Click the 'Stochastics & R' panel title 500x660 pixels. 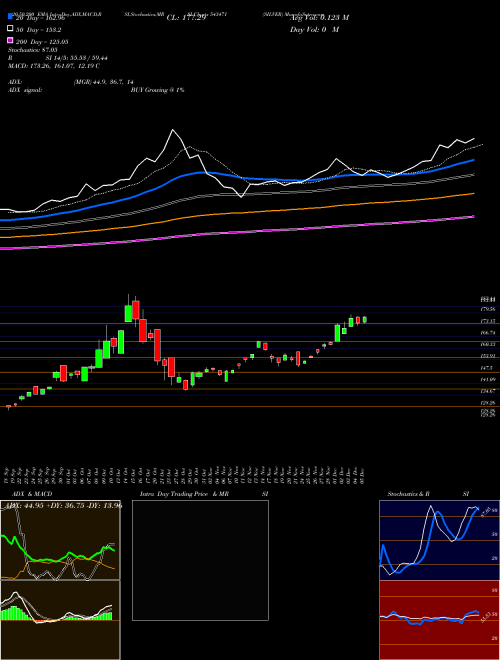click(408, 494)
